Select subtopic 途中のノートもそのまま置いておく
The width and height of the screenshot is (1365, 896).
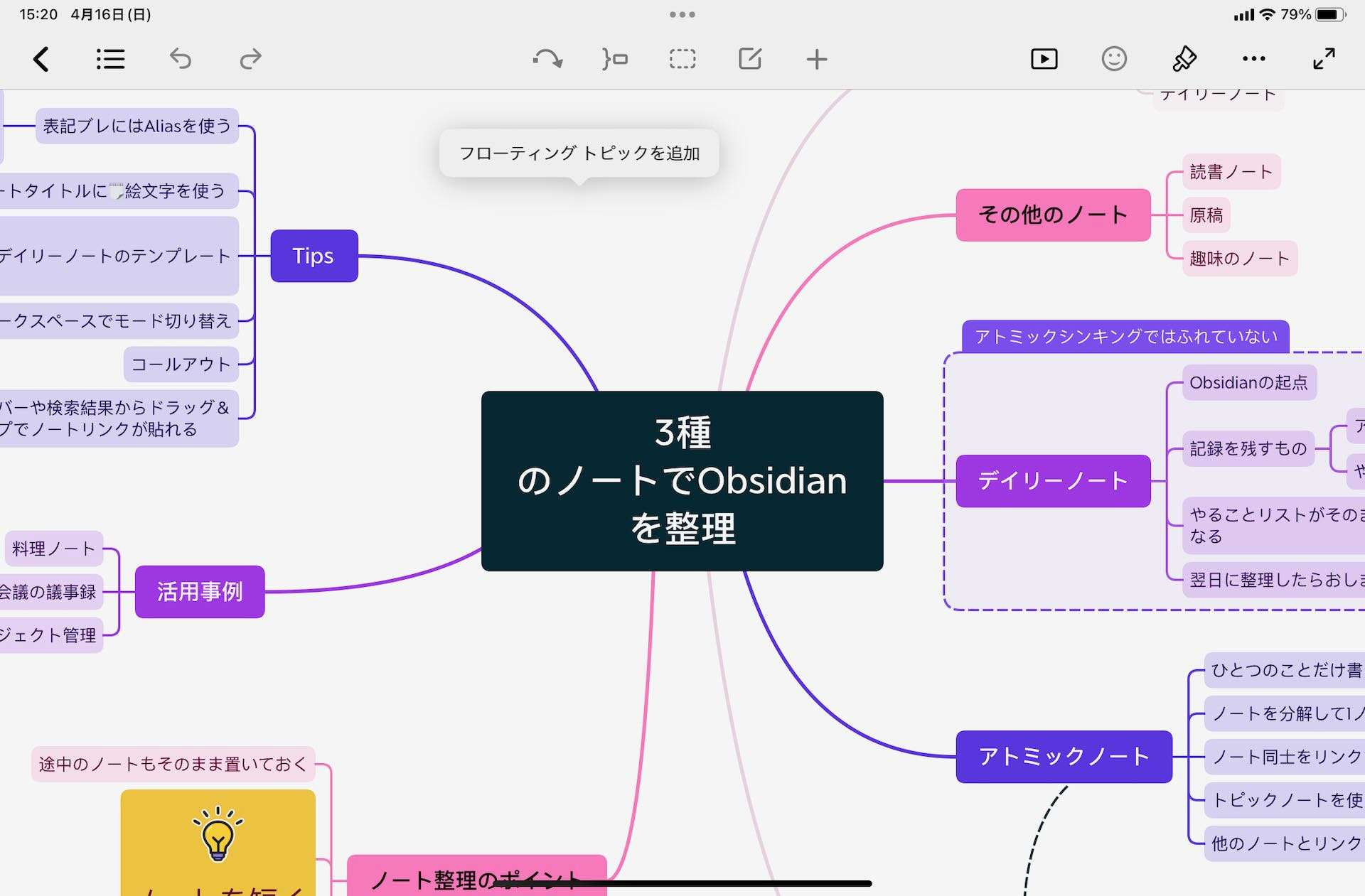point(173,764)
